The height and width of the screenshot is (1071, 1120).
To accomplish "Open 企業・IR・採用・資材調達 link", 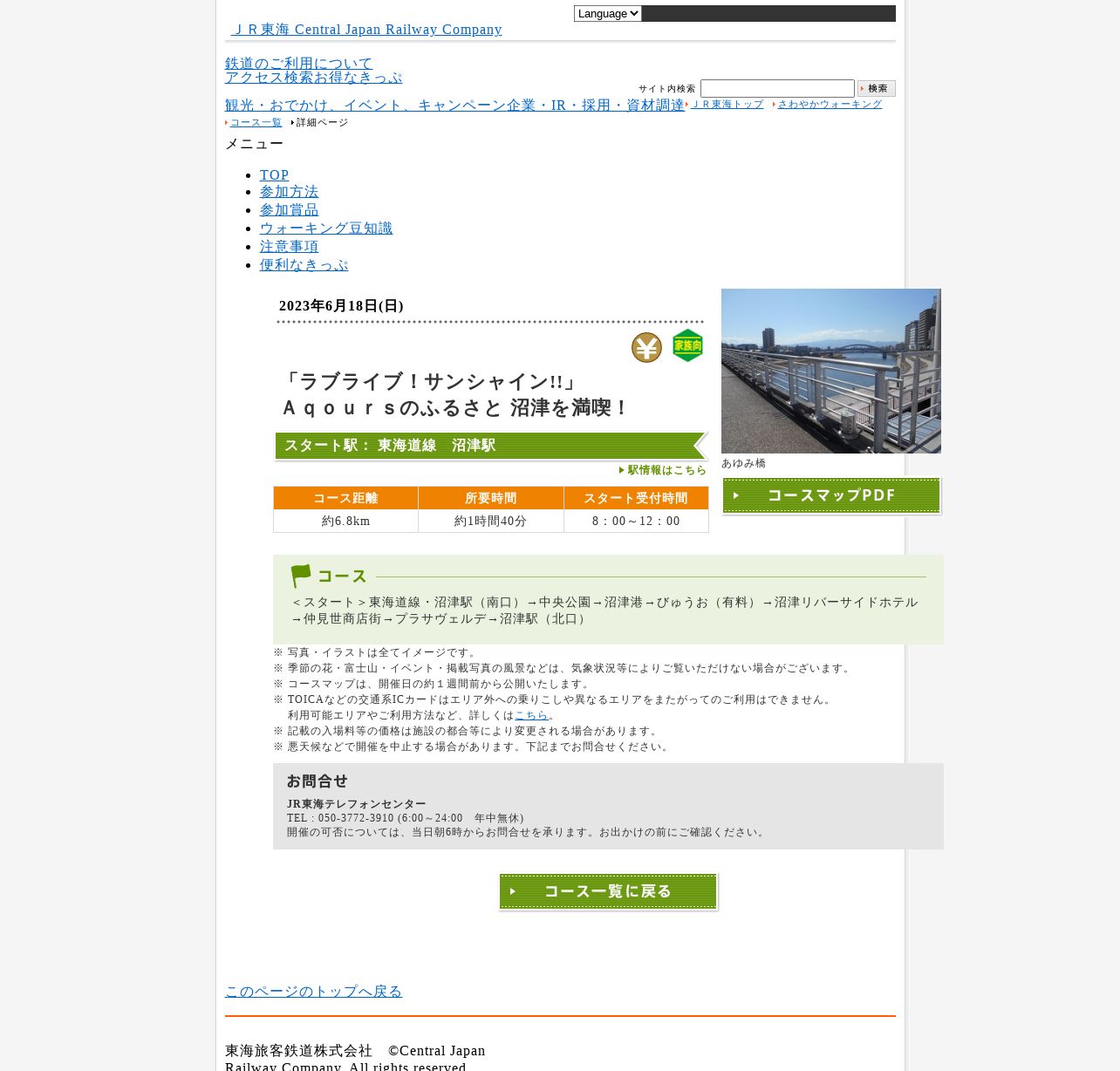I will pos(596,106).
